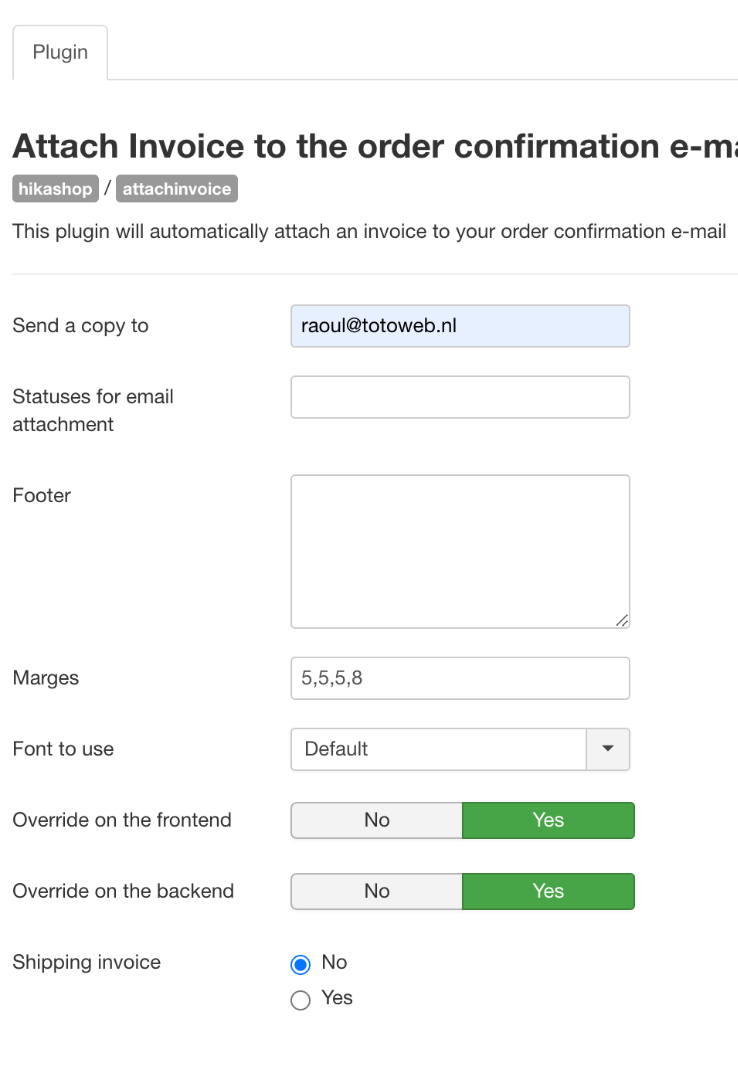Select Yes for Shipping invoice
The height and width of the screenshot is (1080, 738).
tap(300, 1000)
